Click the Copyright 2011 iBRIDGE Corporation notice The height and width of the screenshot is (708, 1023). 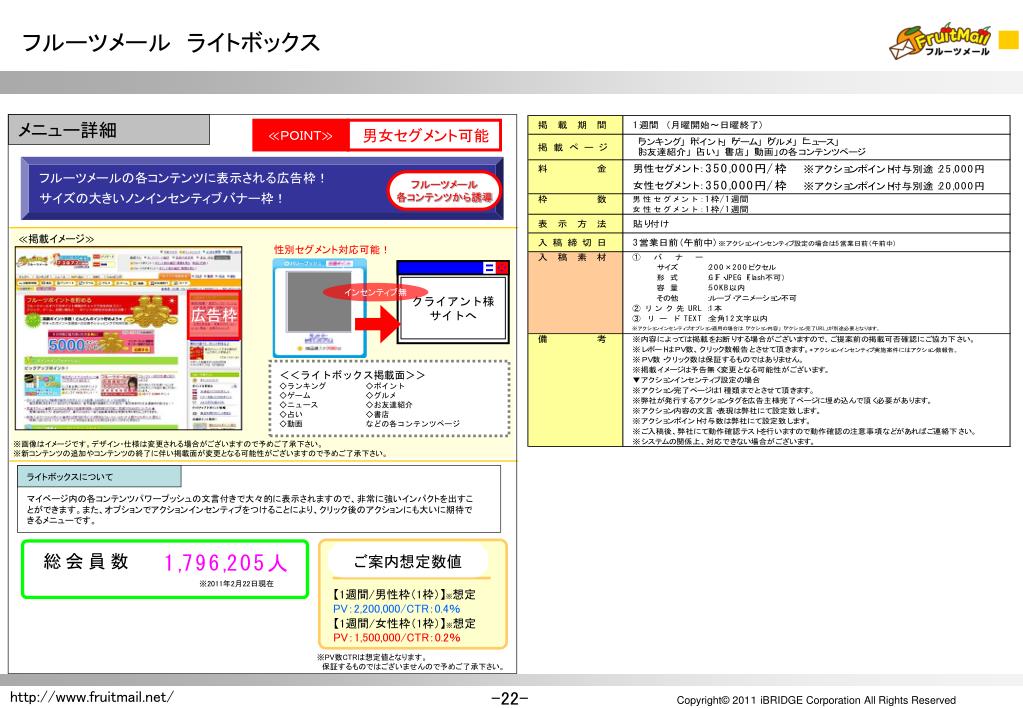[x=816, y=700]
